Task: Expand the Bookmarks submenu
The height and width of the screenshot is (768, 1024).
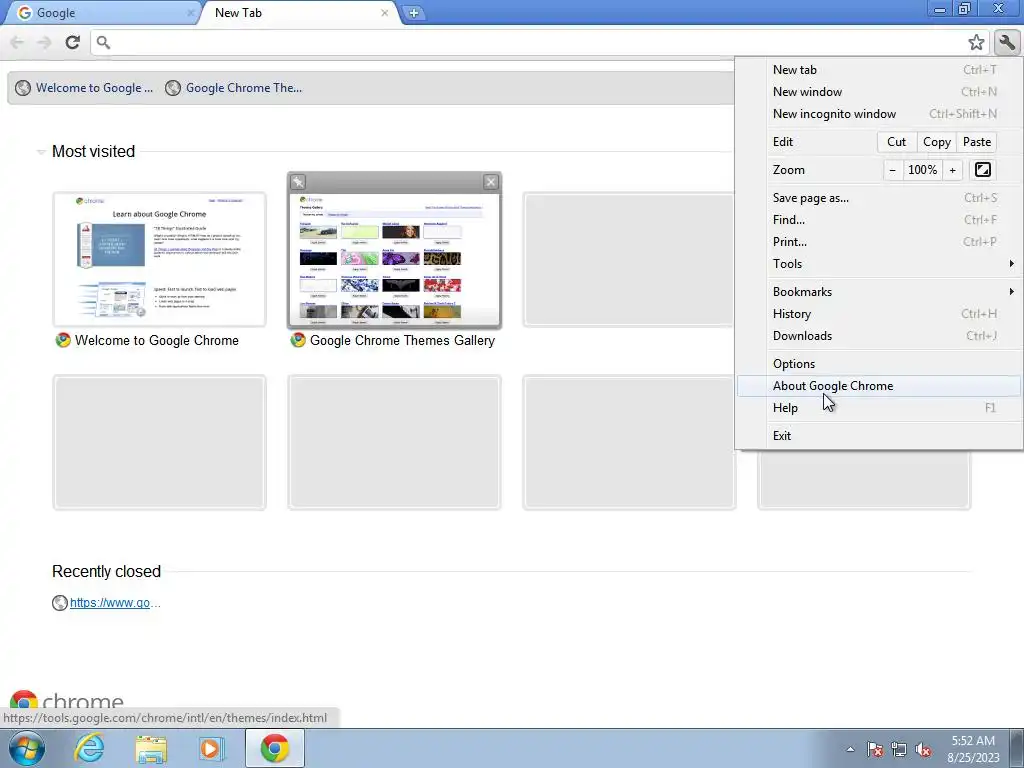Action: pos(879,292)
